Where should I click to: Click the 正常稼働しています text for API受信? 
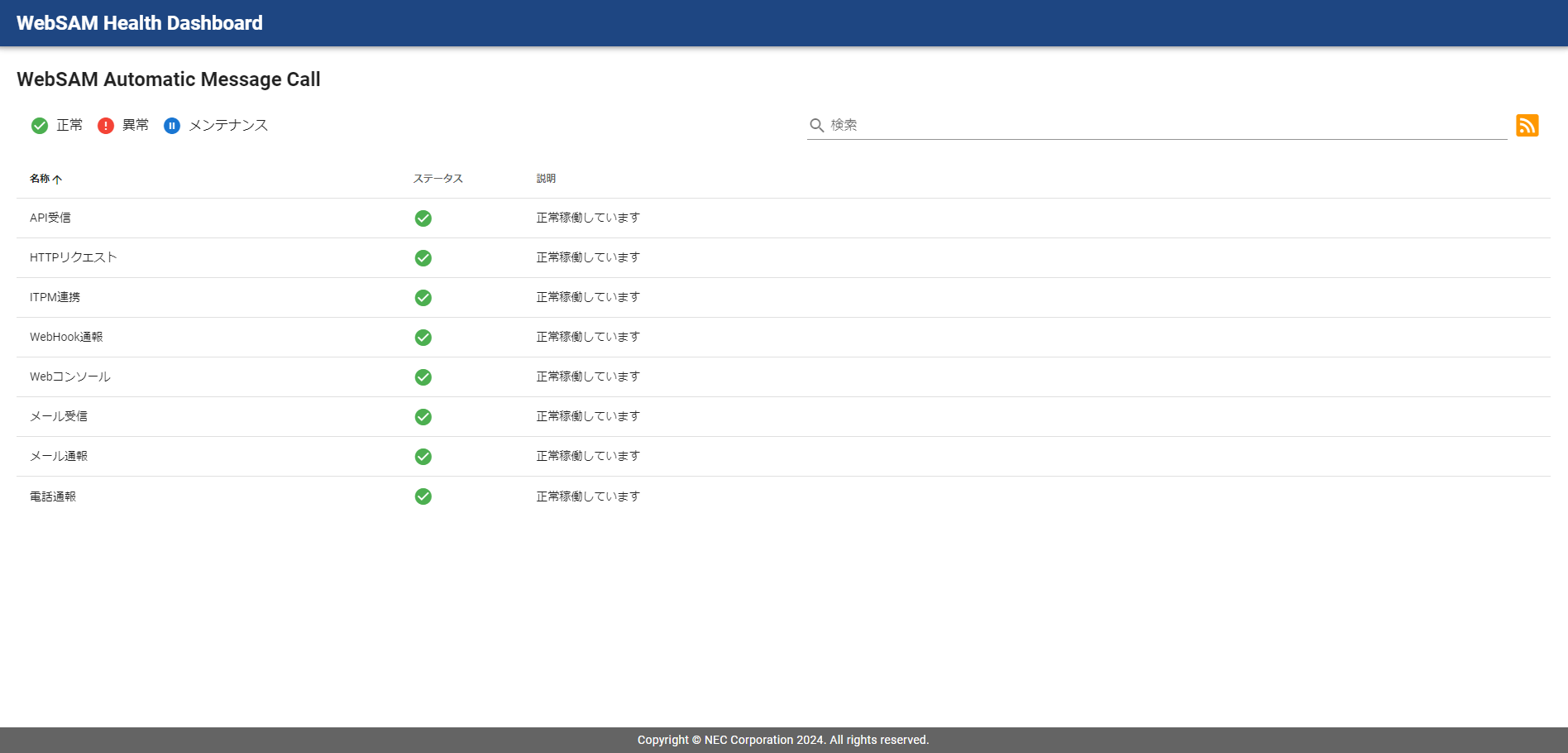point(587,218)
